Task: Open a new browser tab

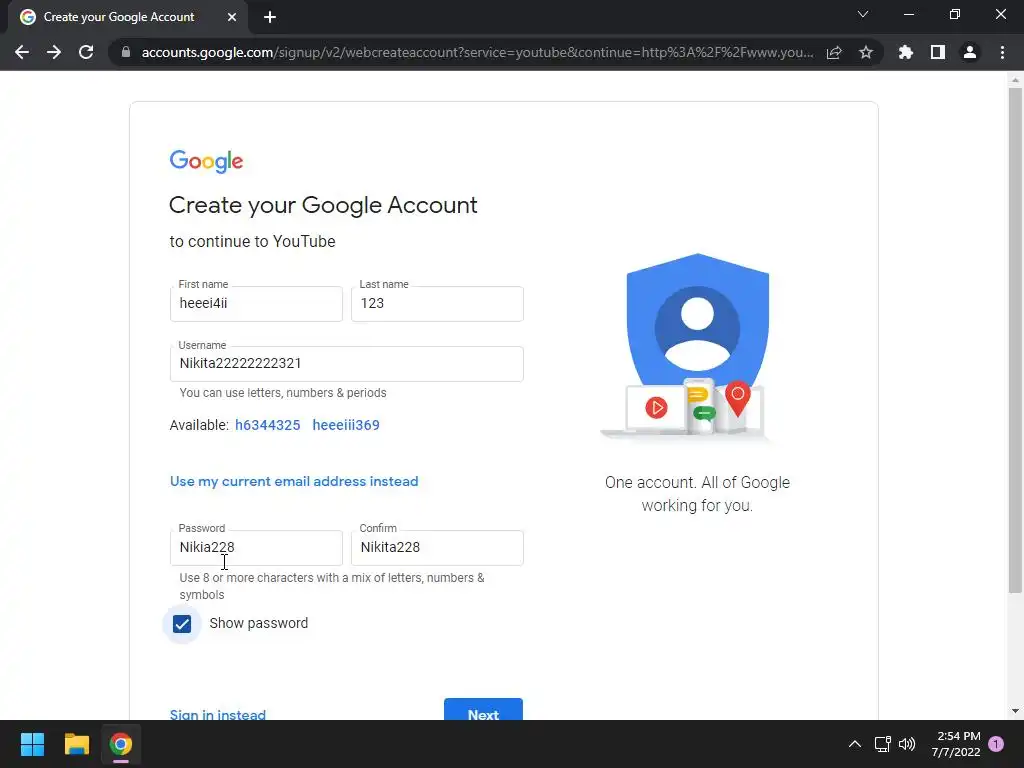Action: click(x=270, y=17)
